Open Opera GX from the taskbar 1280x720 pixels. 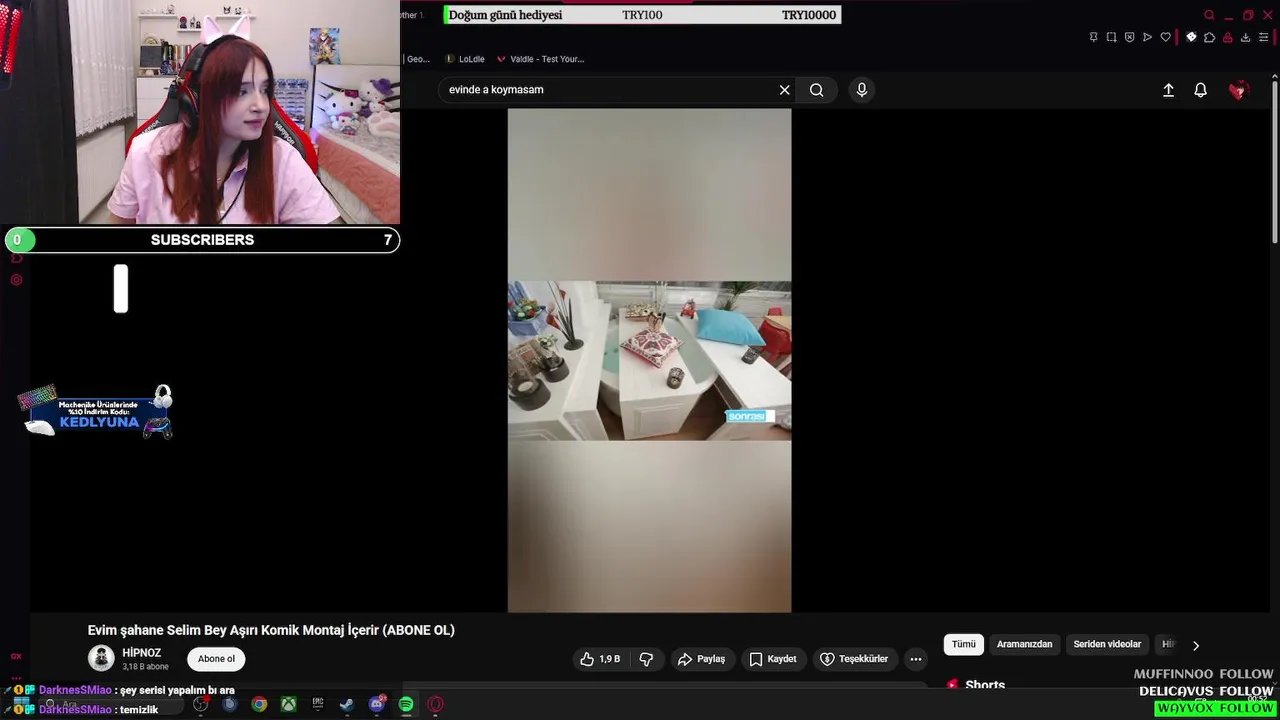435,704
